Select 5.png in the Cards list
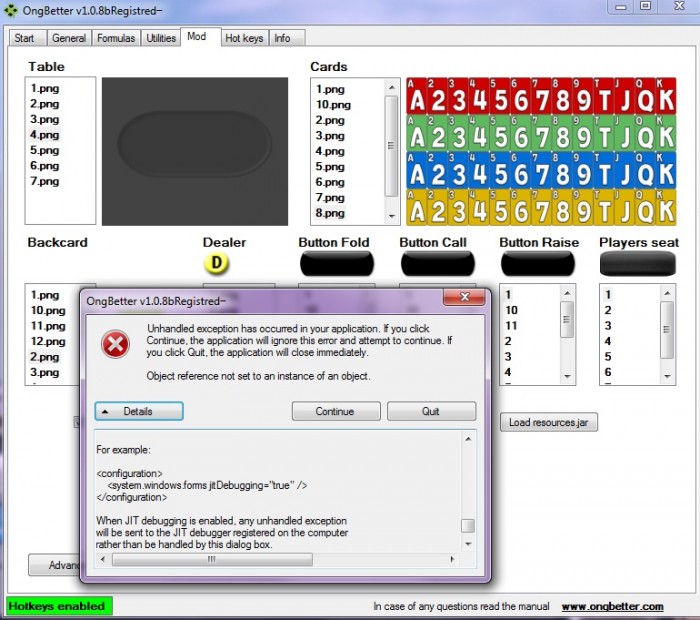 coord(330,166)
